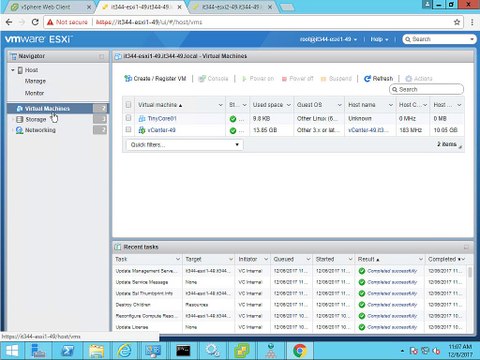The image size is (480, 360).
Task: Focus the virtual machine search field
Action: (x=426, y=89)
